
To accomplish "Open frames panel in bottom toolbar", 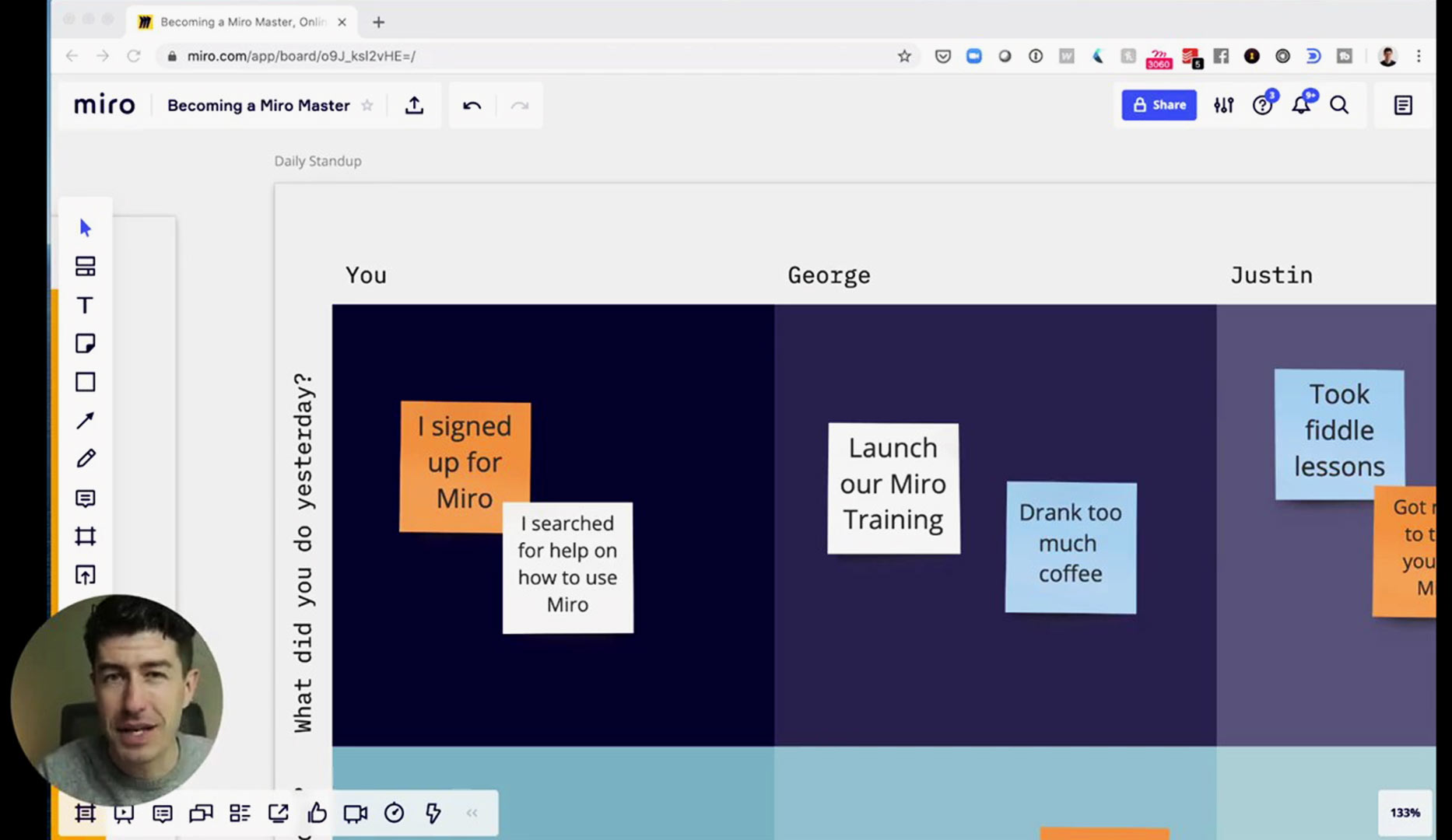I will point(86,813).
